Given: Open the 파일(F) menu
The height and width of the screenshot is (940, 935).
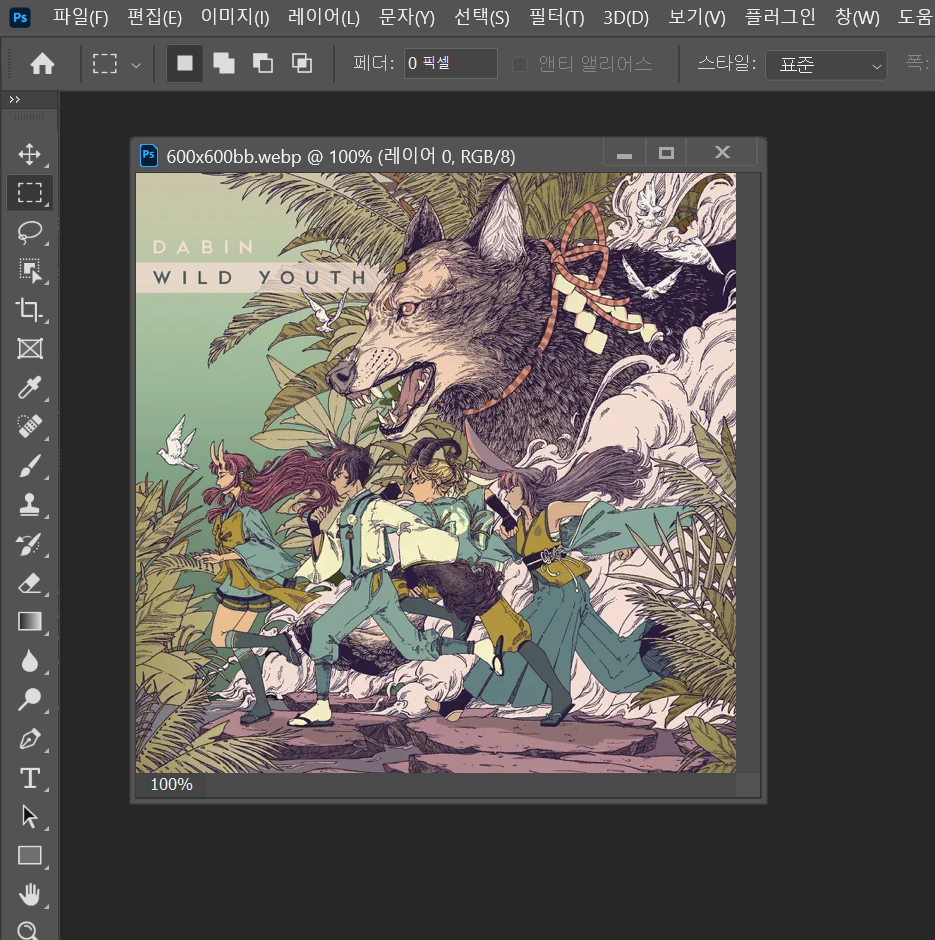Looking at the screenshot, I should (80, 17).
